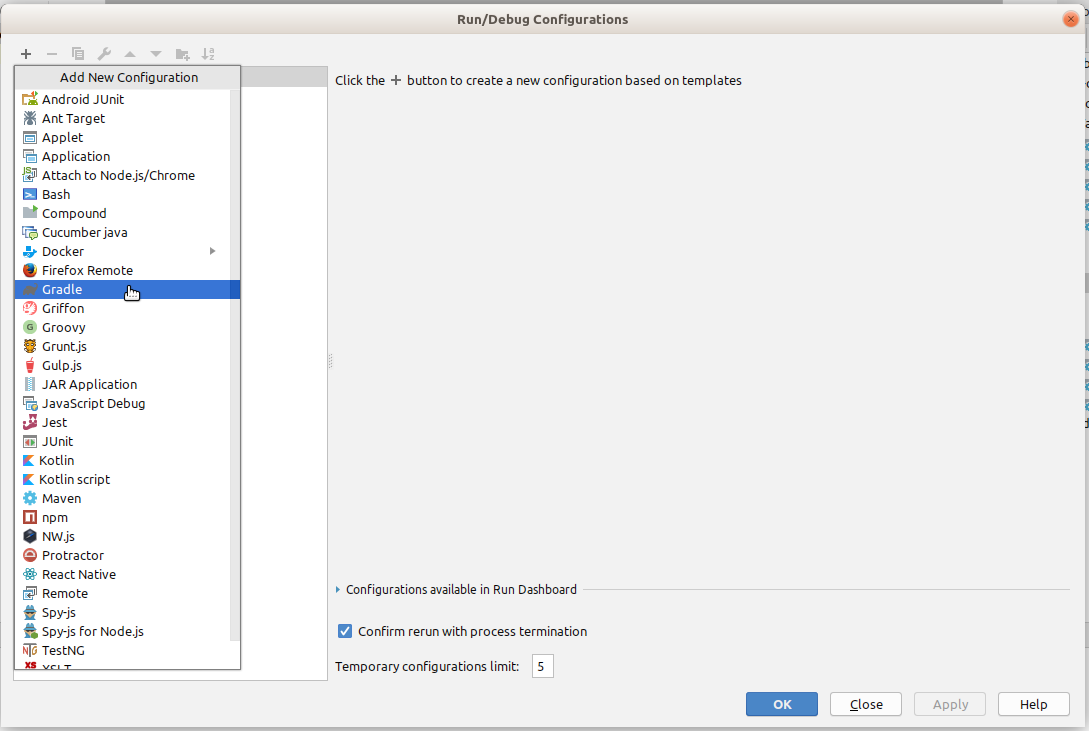The height and width of the screenshot is (731, 1089).
Task: Click the Temporary configurations limit field
Action: point(542,666)
